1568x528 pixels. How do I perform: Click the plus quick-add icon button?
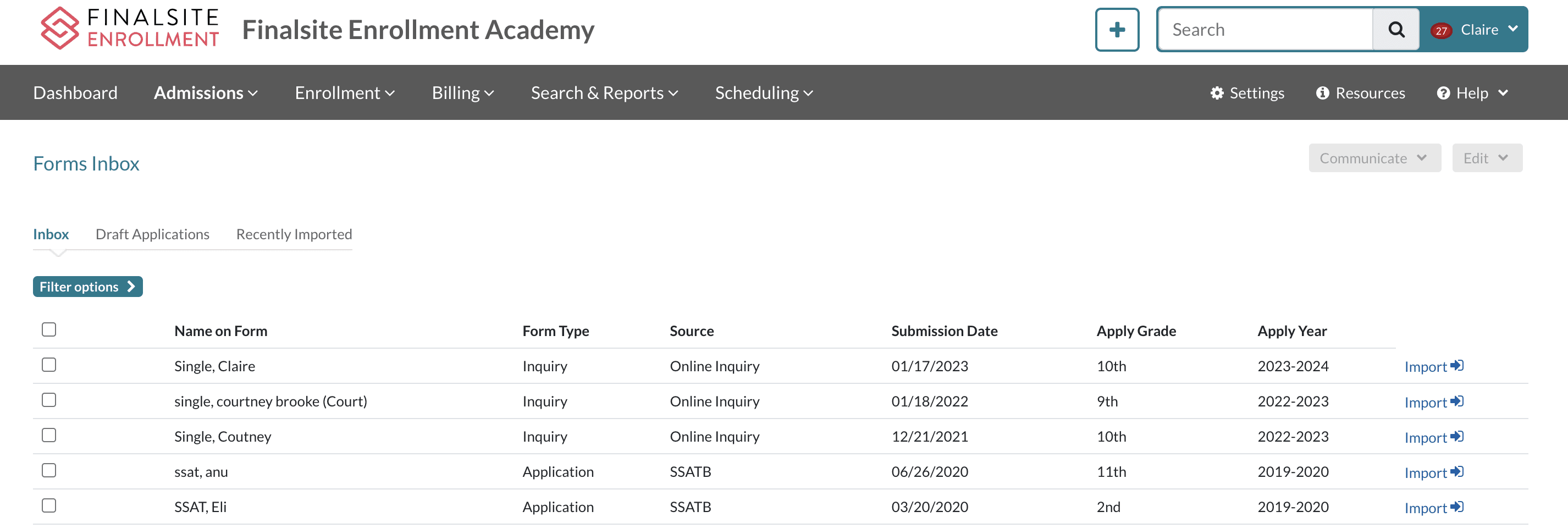point(1116,29)
